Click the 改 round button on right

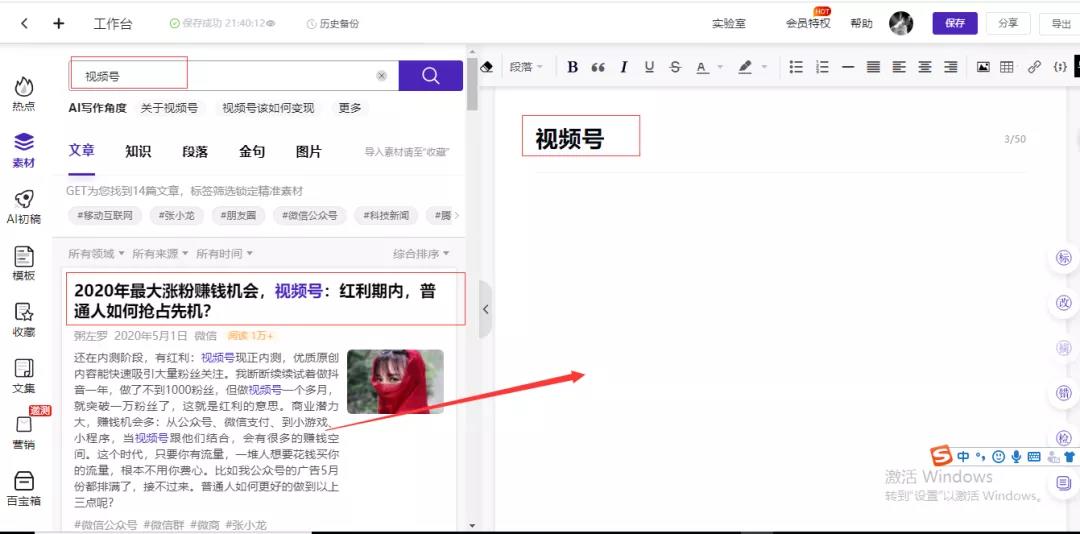pos(1064,303)
